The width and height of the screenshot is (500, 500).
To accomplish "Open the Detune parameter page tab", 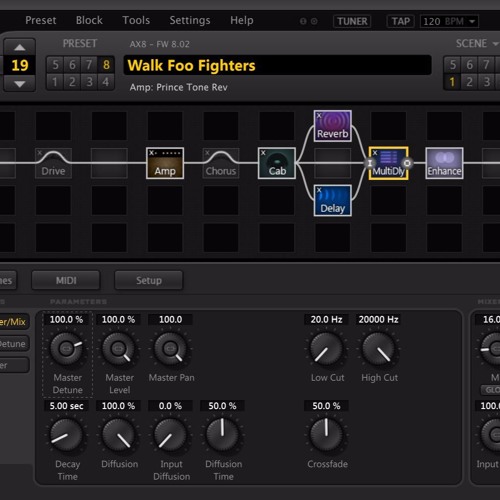I will pyautogui.click(x=14, y=344).
